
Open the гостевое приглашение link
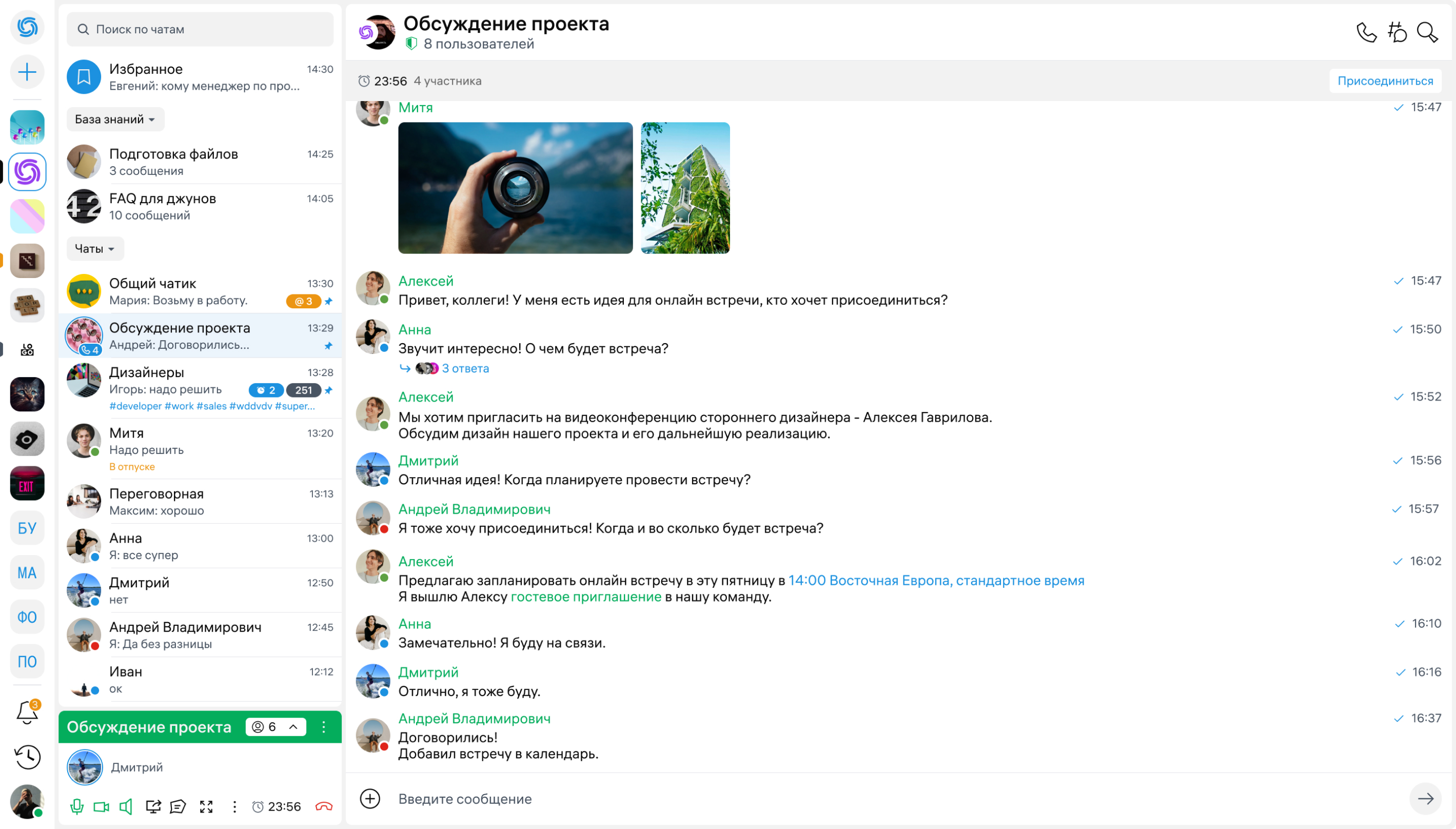(x=585, y=597)
